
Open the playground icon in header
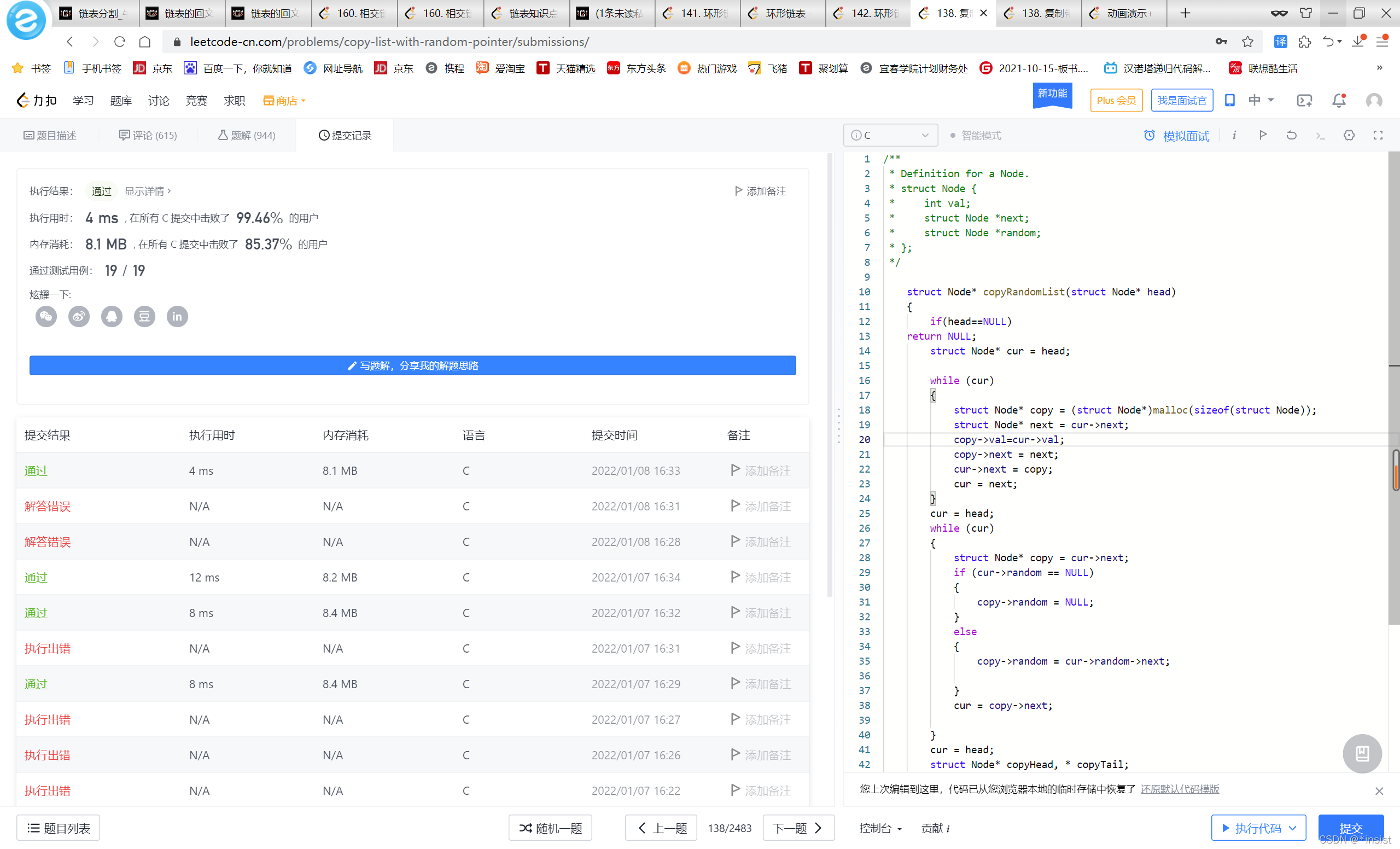[x=1304, y=101]
